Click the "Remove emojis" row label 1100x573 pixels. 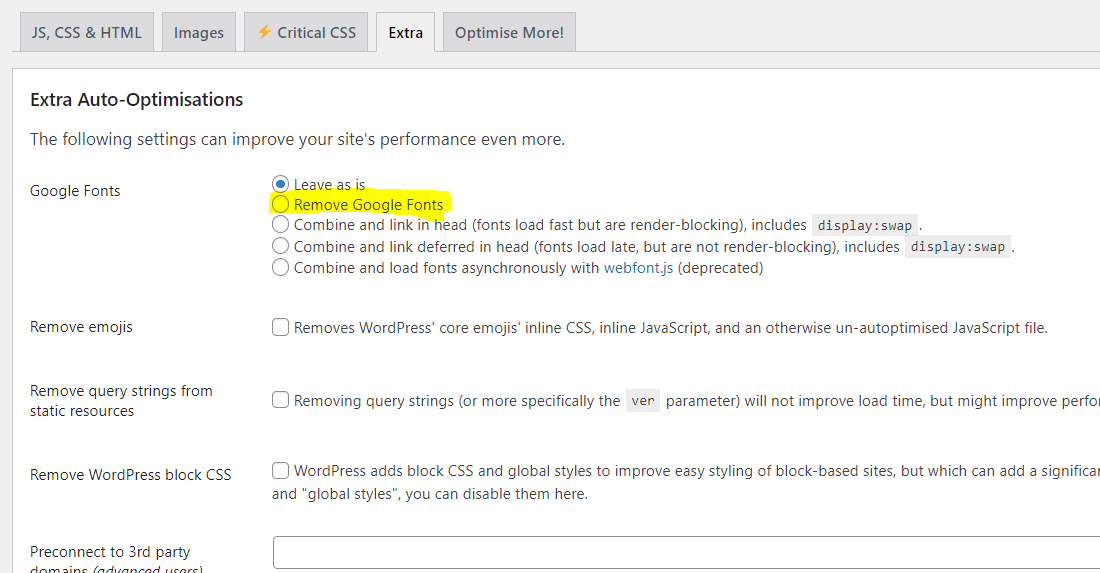pyautogui.click(x=81, y=327)
